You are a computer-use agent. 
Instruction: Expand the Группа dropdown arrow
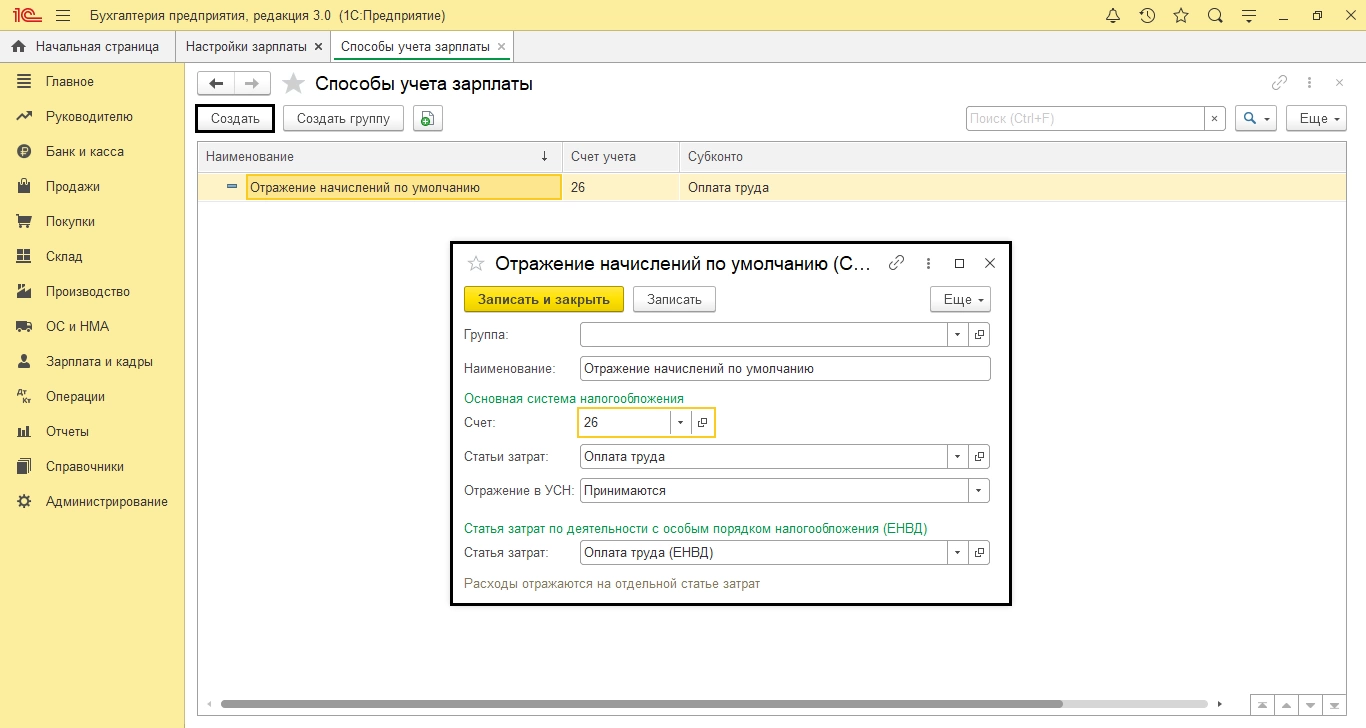coord(957,335)
